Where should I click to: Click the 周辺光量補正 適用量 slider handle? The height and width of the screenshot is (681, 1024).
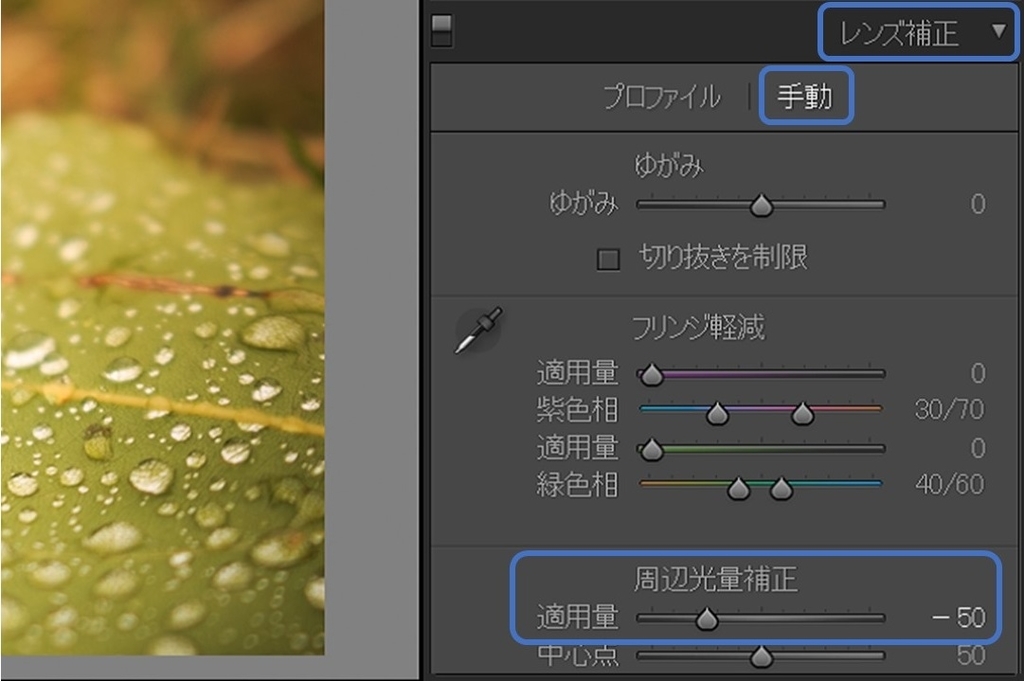(x=707, y=619)
